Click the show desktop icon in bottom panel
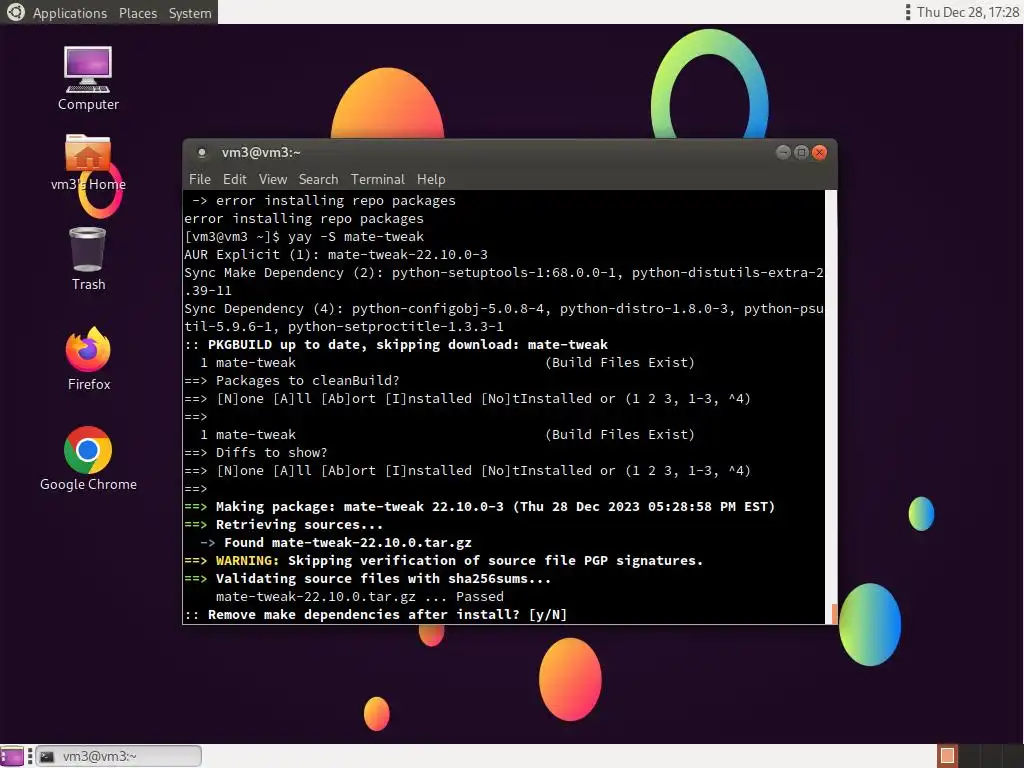Image resolution: width=1024 pixels, height=768 pixels. (12, 756)
